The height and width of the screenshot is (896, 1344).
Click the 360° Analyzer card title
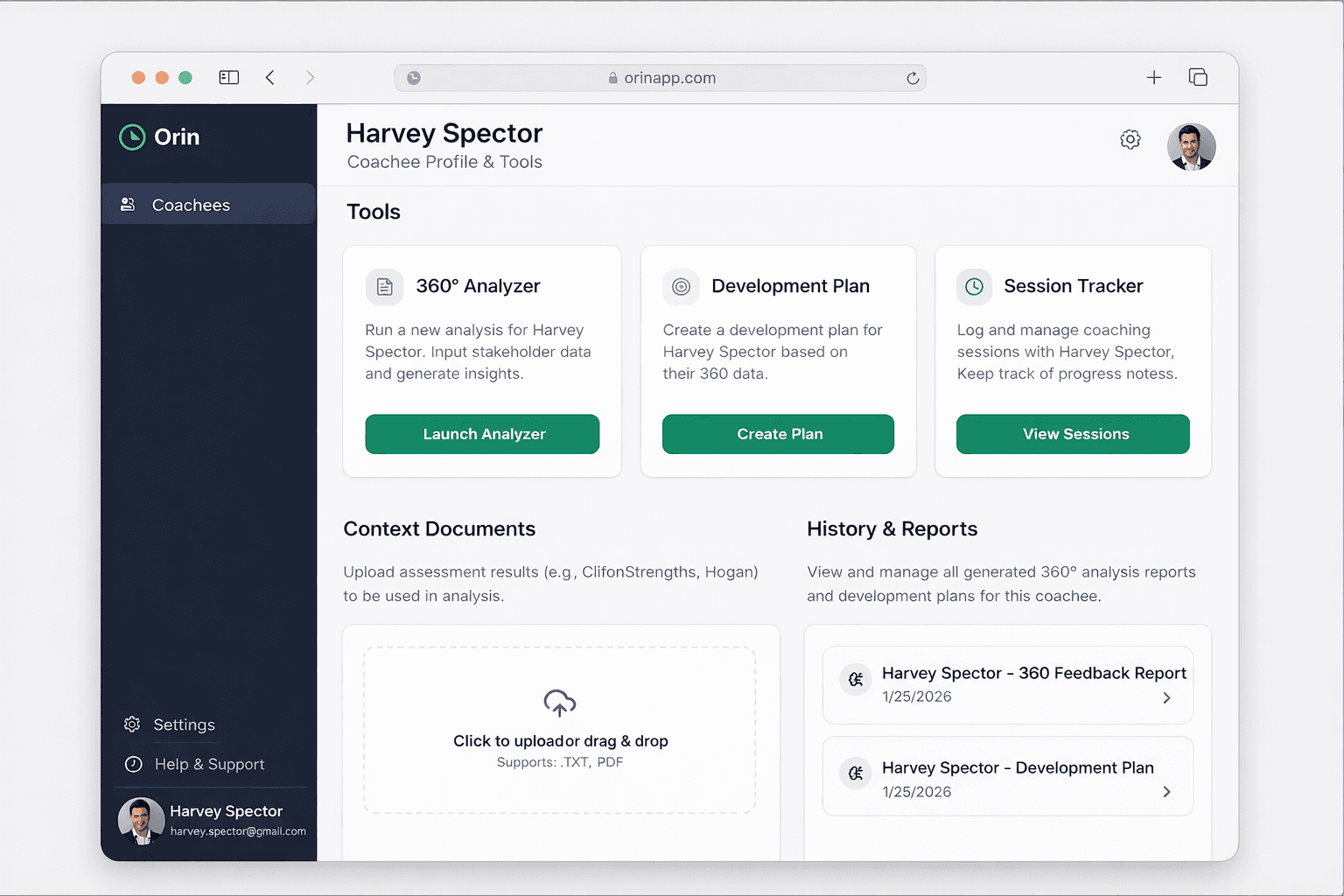pyautogui.click(x=478, y=286)
